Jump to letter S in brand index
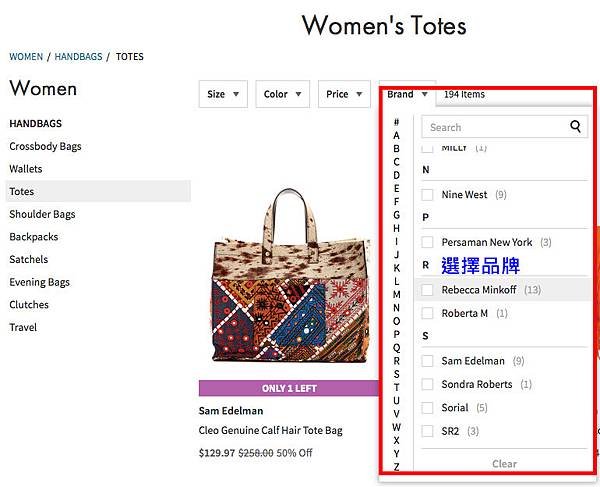This screenshot has height=487, width=600. click(396, 374)
